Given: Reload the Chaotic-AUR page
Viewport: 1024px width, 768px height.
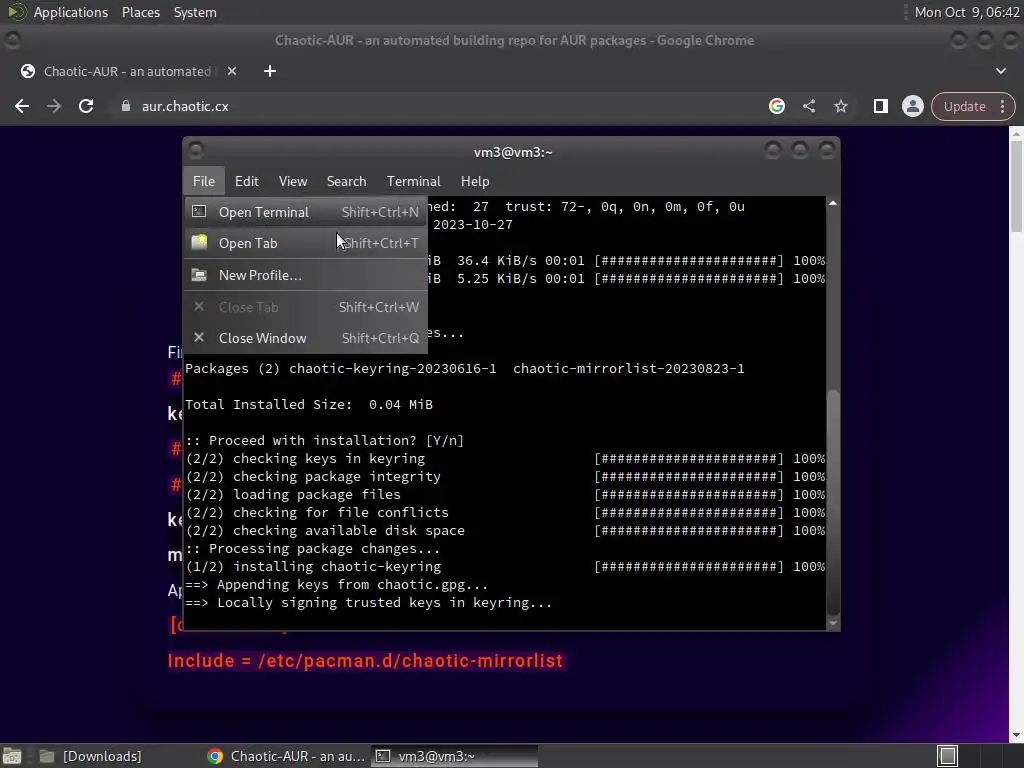Looking at the screenshot, I should tap(86, 106).
